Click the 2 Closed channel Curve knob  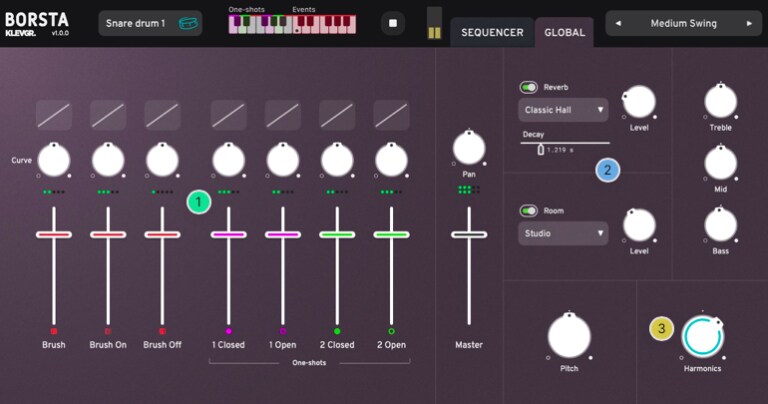(337, 160)
